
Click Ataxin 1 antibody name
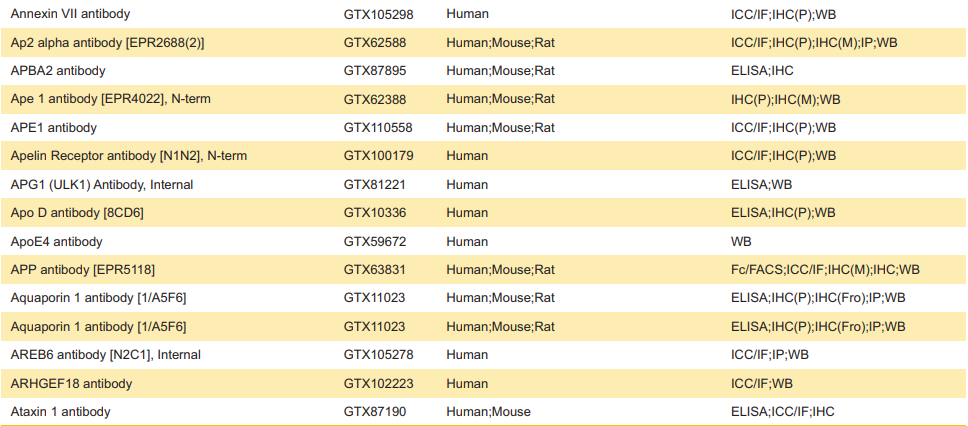[x=60, y=412]
